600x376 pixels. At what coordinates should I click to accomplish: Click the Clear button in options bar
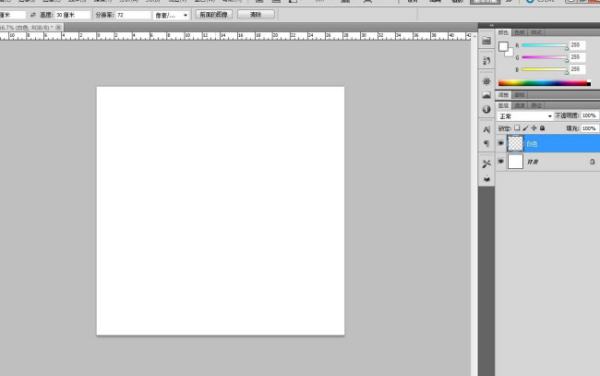pyautogui.click(x=256, y=15)
